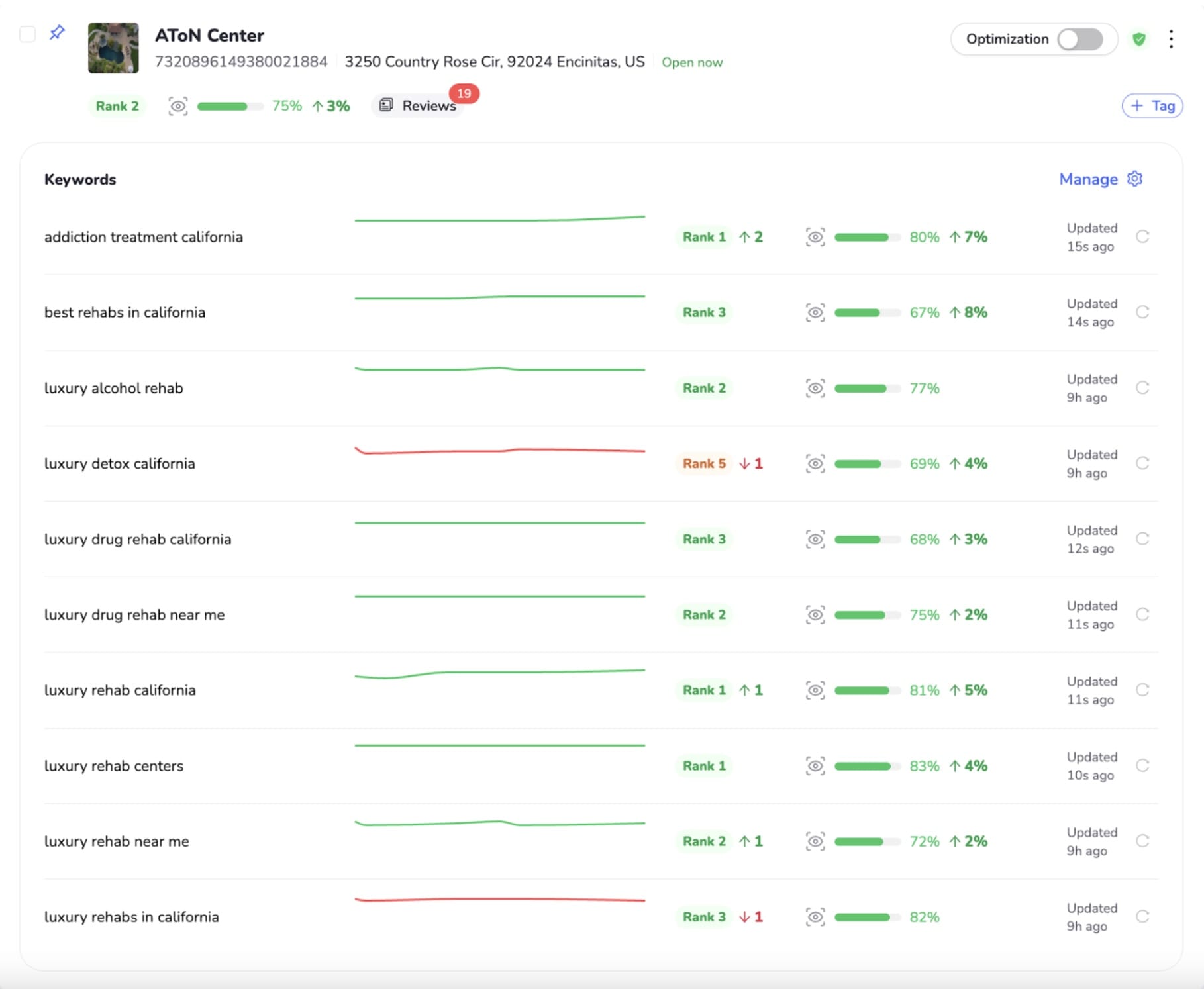The height and width of the screenshot is (989, 1204).
Task: Open Reviews with 19 notifications
Action: (417, 105)
